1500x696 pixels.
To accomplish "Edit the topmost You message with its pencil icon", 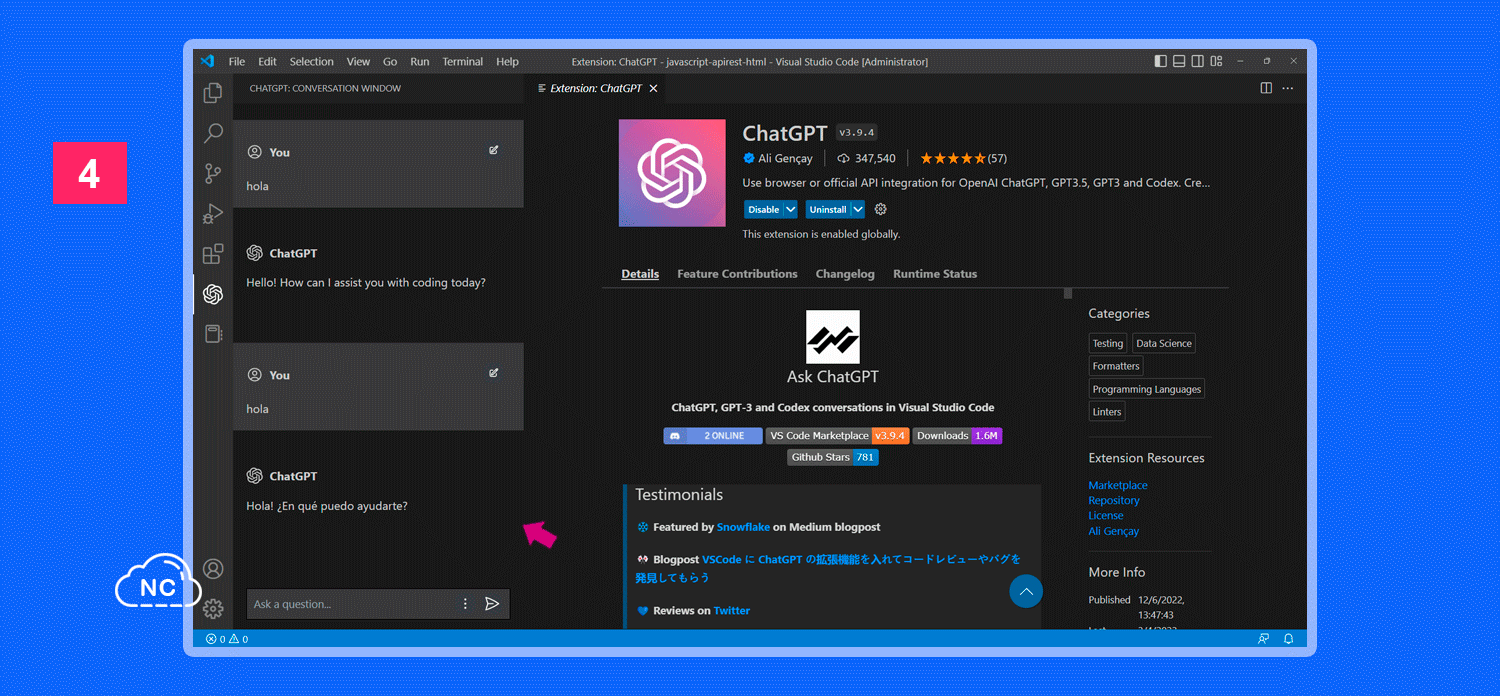I will (x=493, y=150).
